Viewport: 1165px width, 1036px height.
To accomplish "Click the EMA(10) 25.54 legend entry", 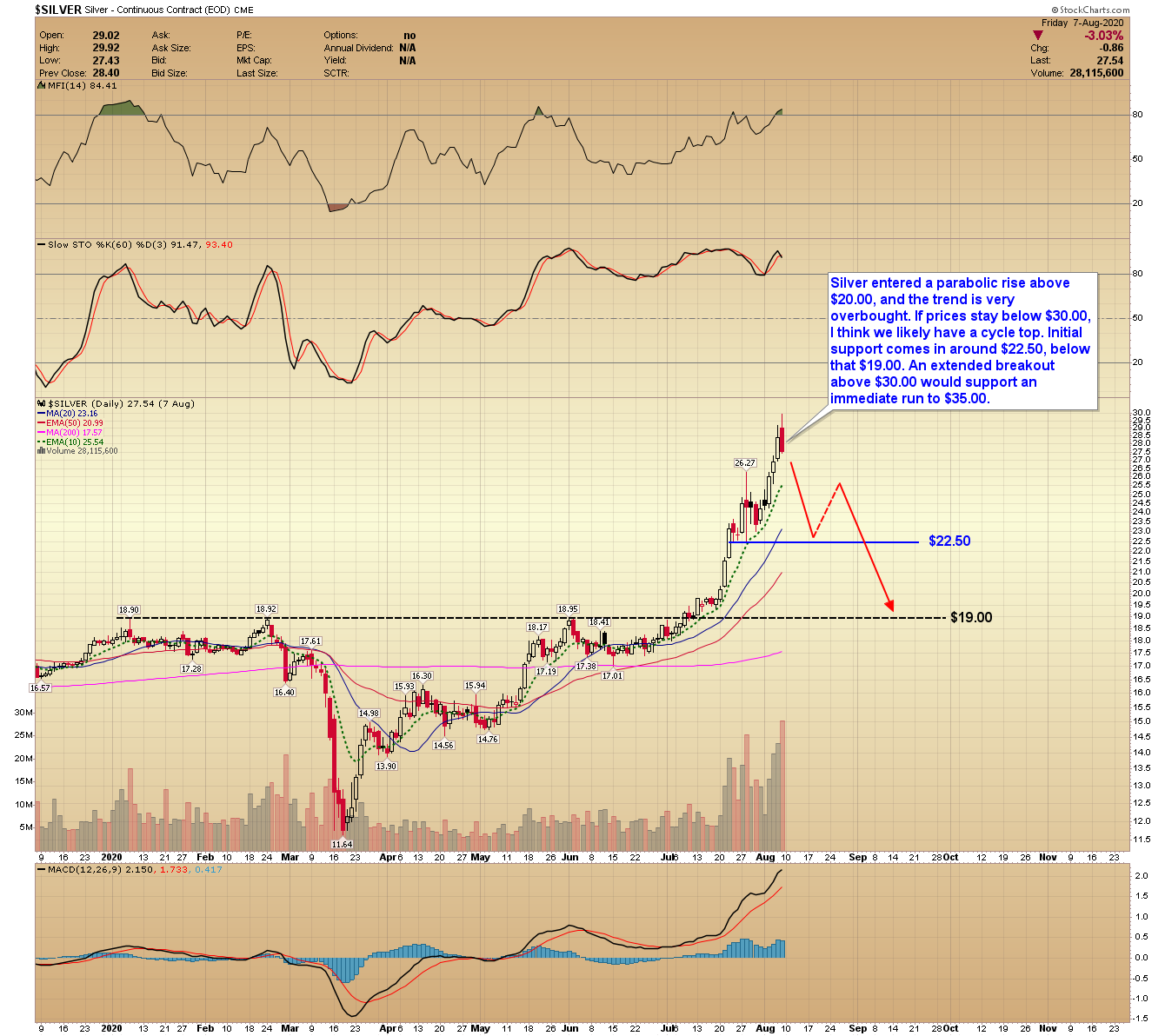I will pos(74,442).
